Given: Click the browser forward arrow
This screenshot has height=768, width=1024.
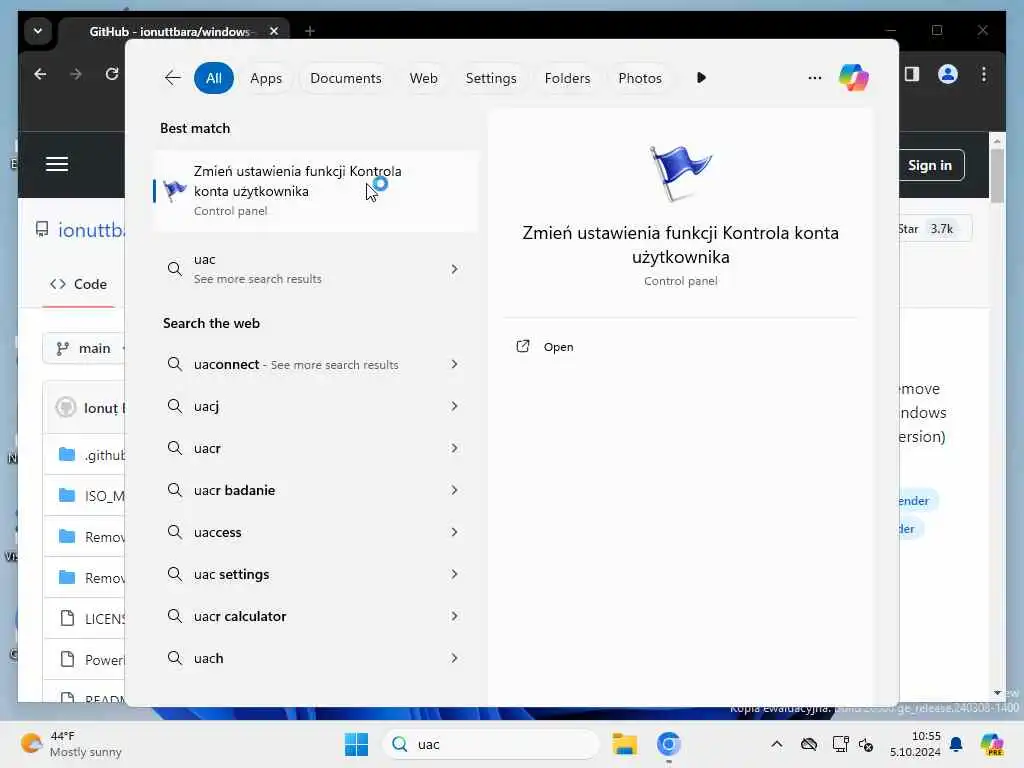Looking at the screenshot, I should (x=76, y=74).
